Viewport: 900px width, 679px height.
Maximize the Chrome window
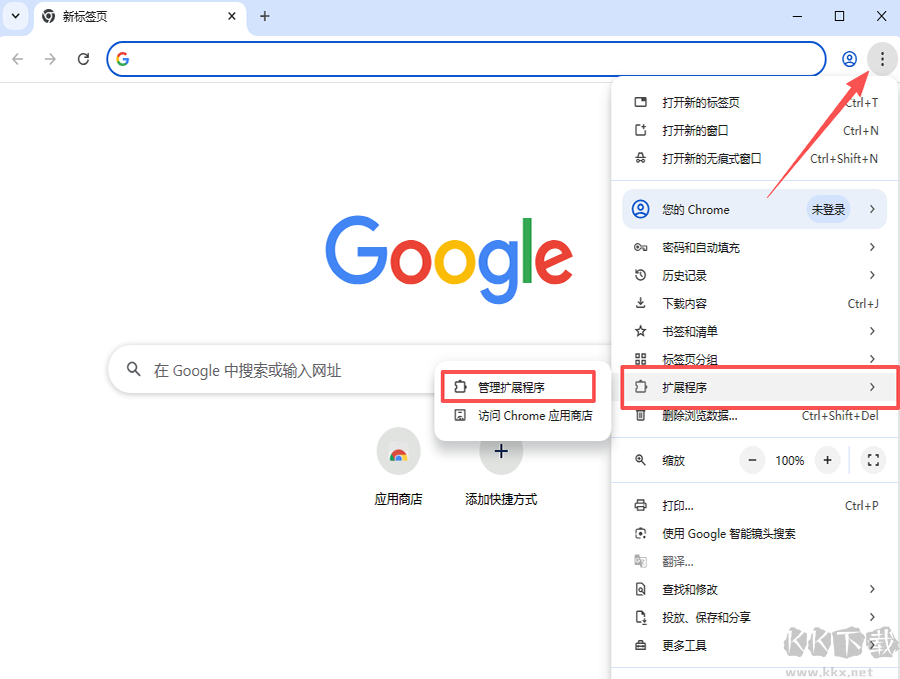coord(839,16)
